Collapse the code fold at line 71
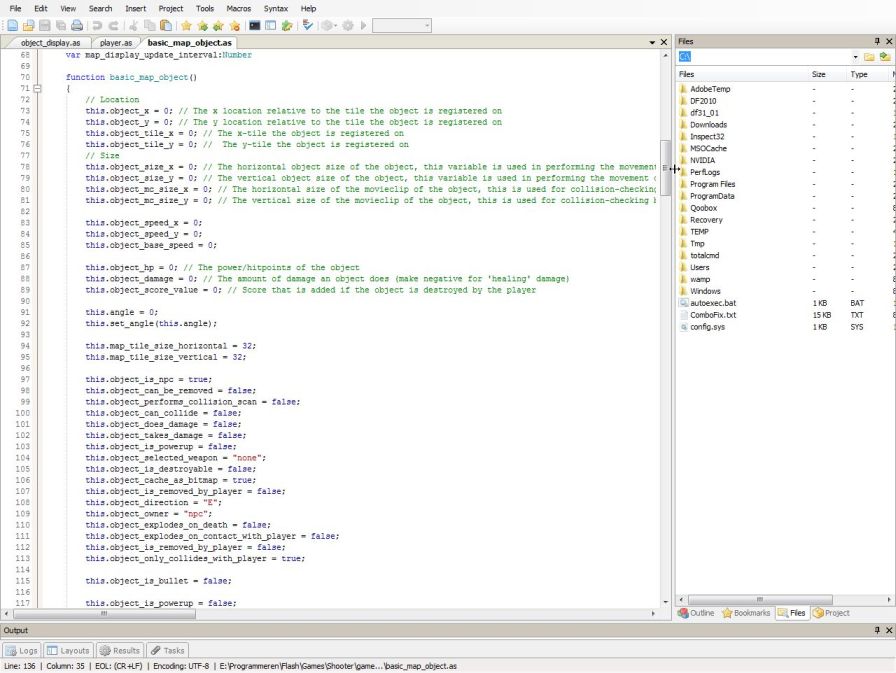The height and width of the screenshot is (673, 896). pos(38,88)
